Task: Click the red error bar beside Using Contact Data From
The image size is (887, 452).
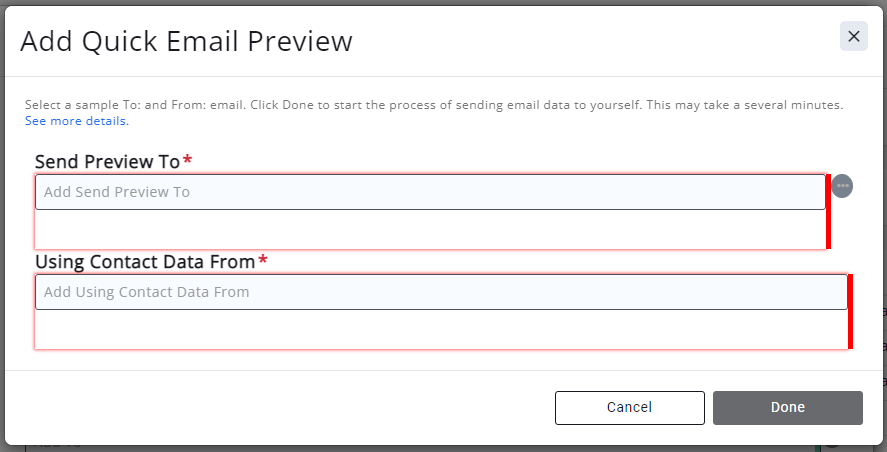Action: click(x=850, y=311)
